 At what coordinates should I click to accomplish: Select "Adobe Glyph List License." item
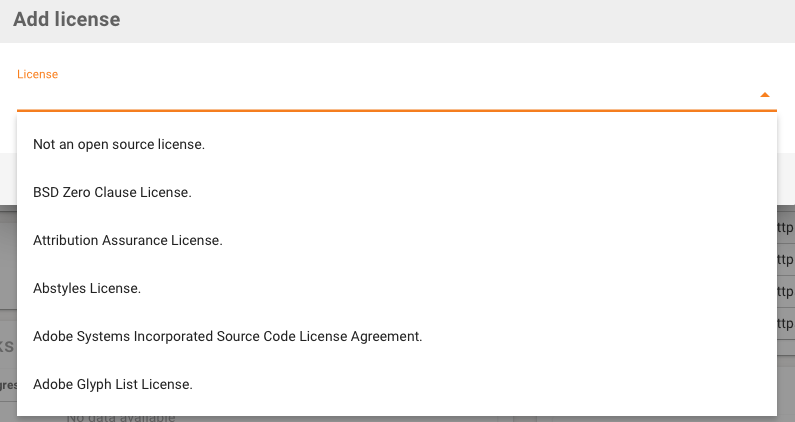113,384
